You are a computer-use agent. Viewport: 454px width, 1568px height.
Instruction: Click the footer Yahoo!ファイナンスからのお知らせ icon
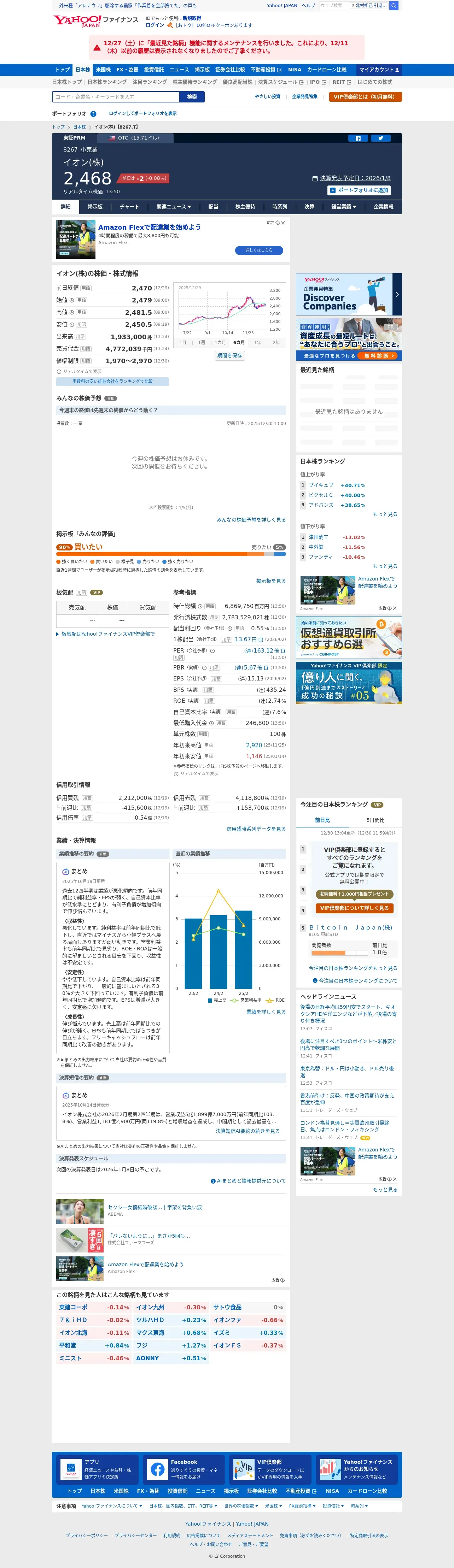[330, 1469]
